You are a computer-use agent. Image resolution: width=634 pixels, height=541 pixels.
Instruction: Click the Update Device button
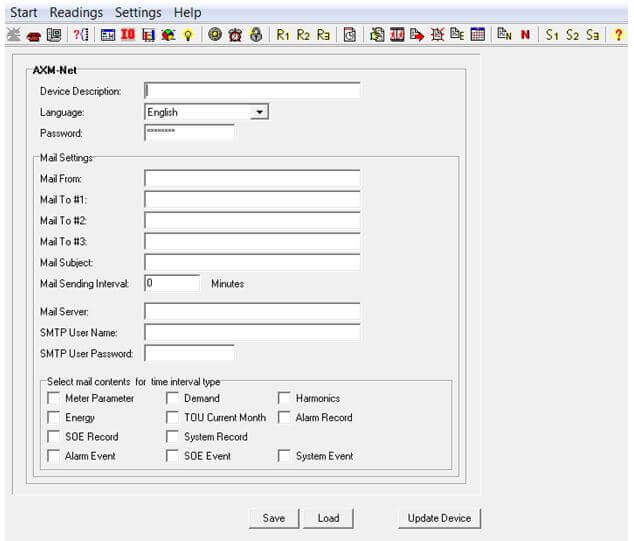click(439, 518)
